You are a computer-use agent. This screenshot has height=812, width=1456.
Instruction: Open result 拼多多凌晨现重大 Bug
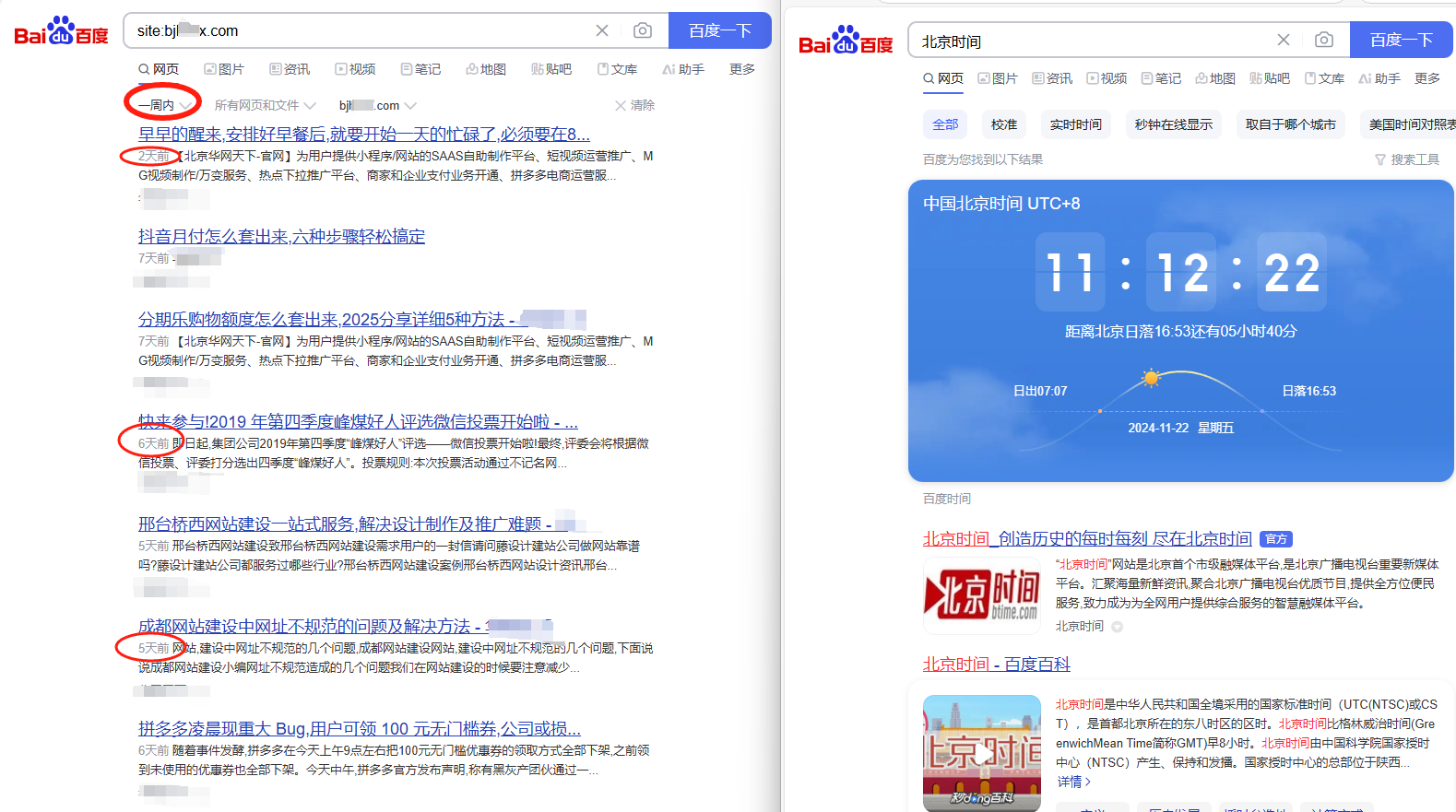click(x=360, y=729)
